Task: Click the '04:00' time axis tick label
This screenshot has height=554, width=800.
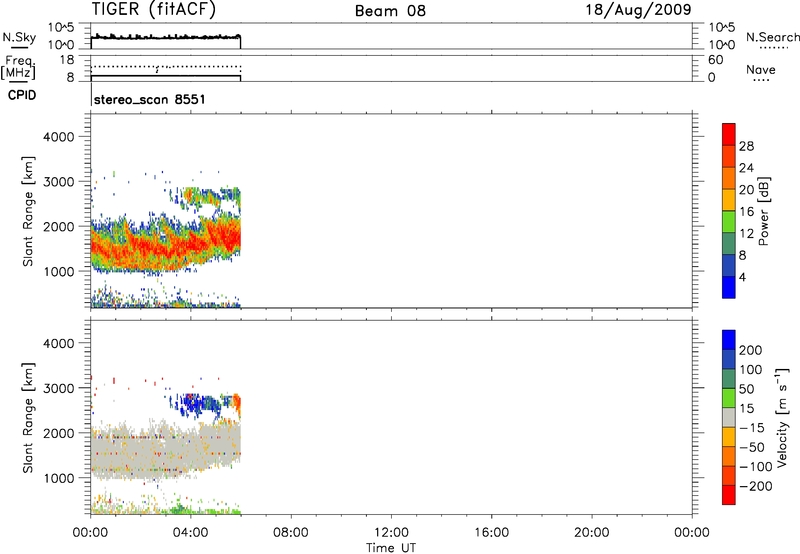Action: coord(190,533)
